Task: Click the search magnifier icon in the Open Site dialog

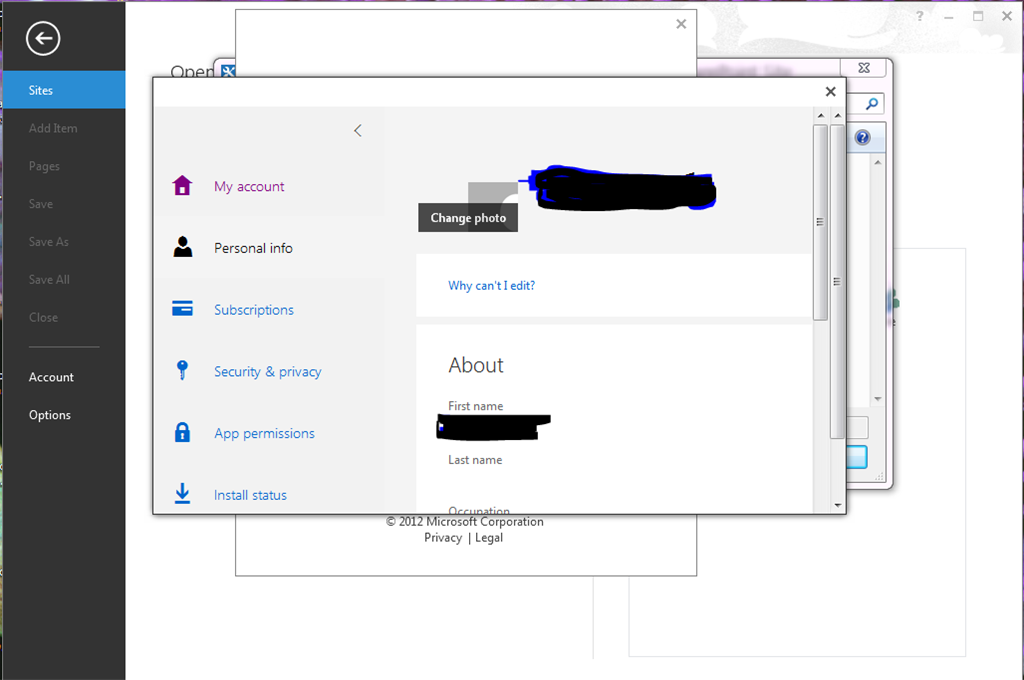Action: point(871,104)
